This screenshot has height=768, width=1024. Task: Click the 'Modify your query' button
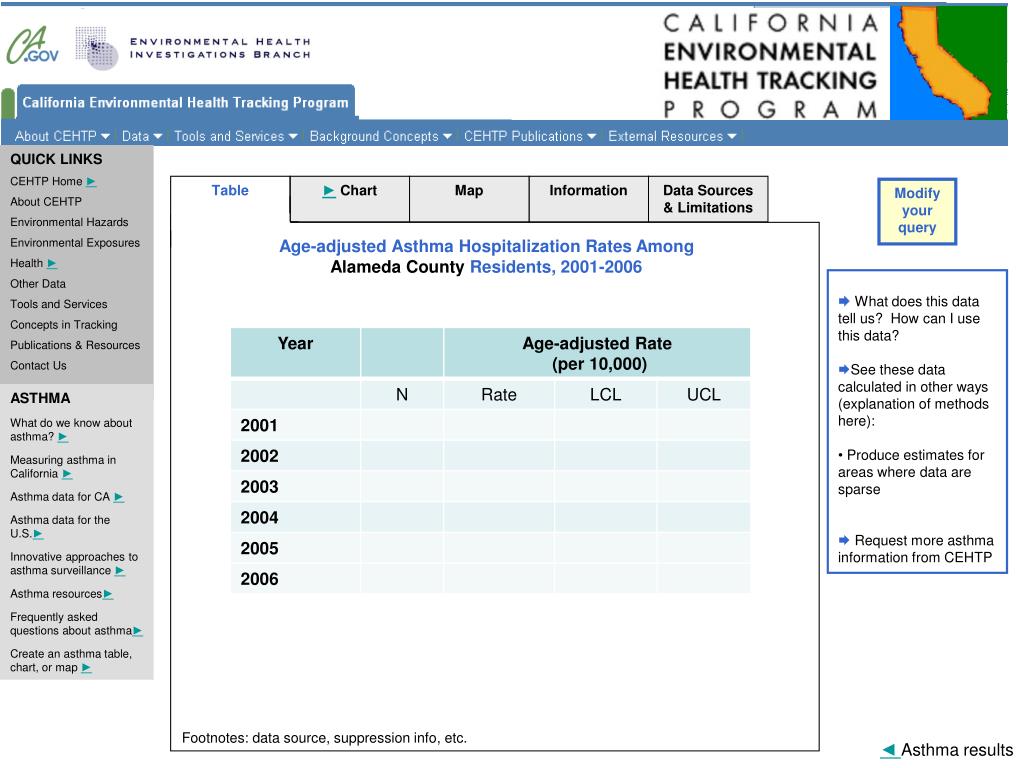(x=917, y=211)
